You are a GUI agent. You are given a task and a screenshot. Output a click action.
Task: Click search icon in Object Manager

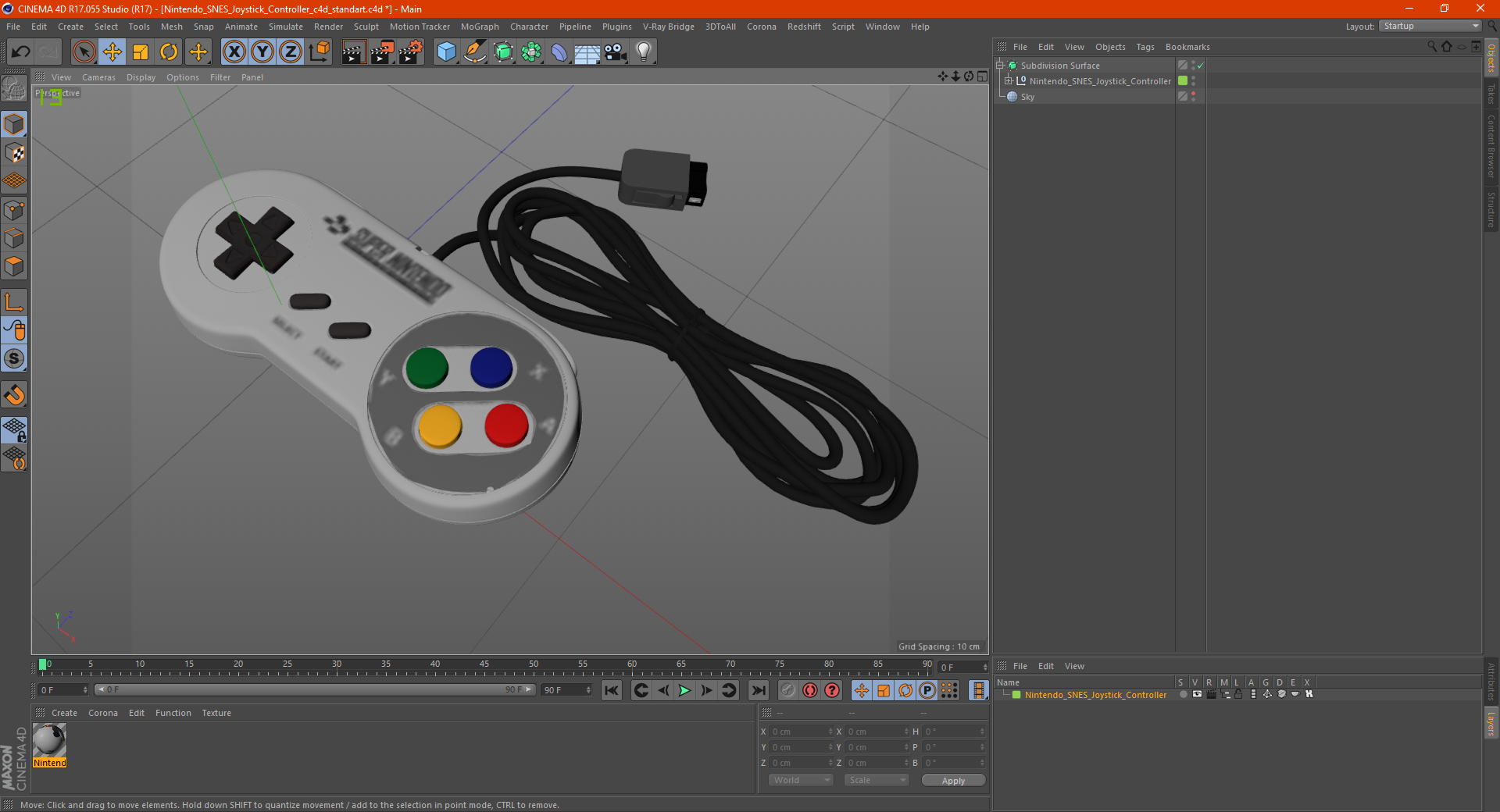tap(1431, 47)
